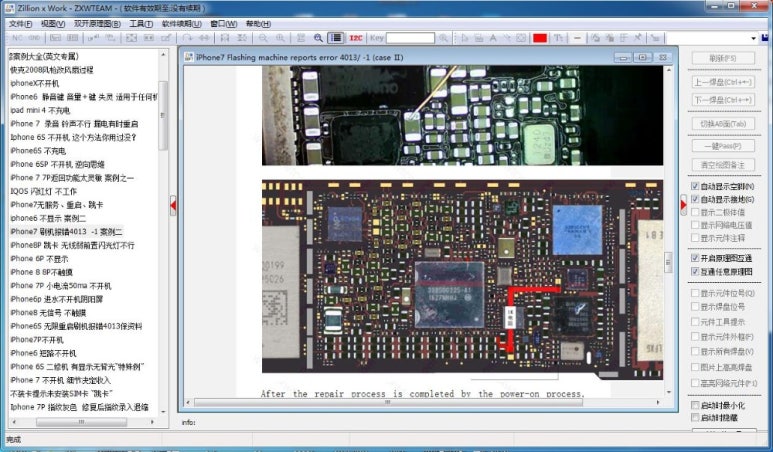Enable 自动显示空脚(N) checkbox
The width and height of the screenshot is (773, 452).
pyautogui.click(x=695, y=186)
